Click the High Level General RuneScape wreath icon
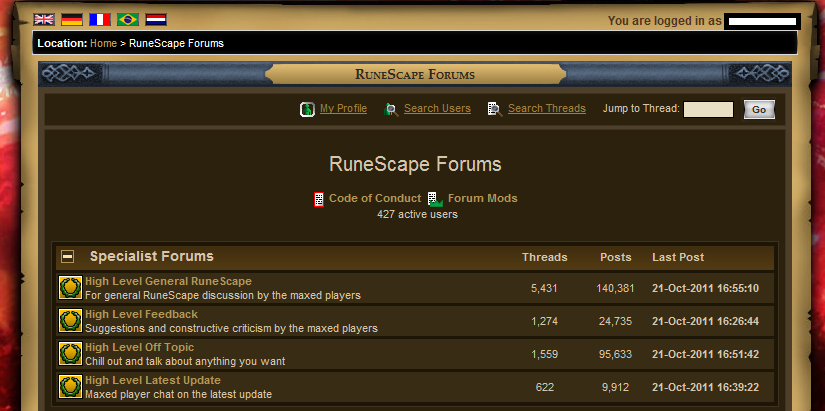 pos(70,288)
